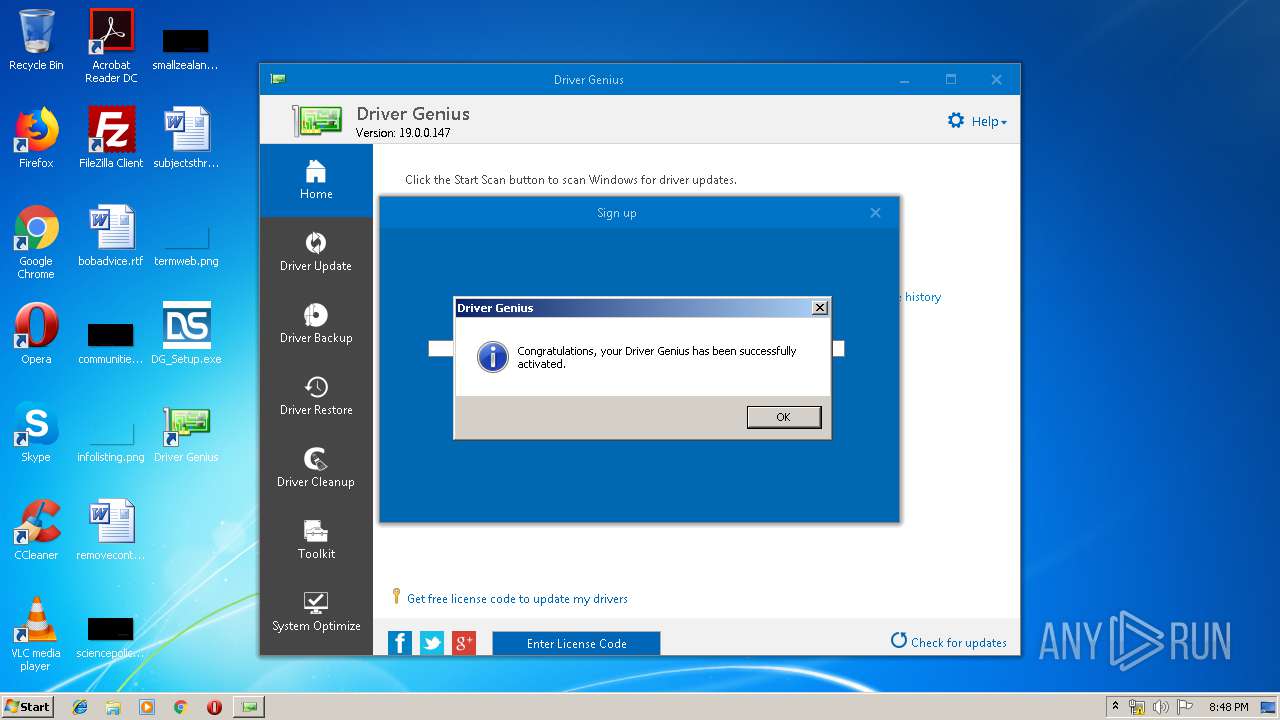The image size is (1280, 720).
Task: Click the Action Center flag icon
Action: (x=1185, y=707)
